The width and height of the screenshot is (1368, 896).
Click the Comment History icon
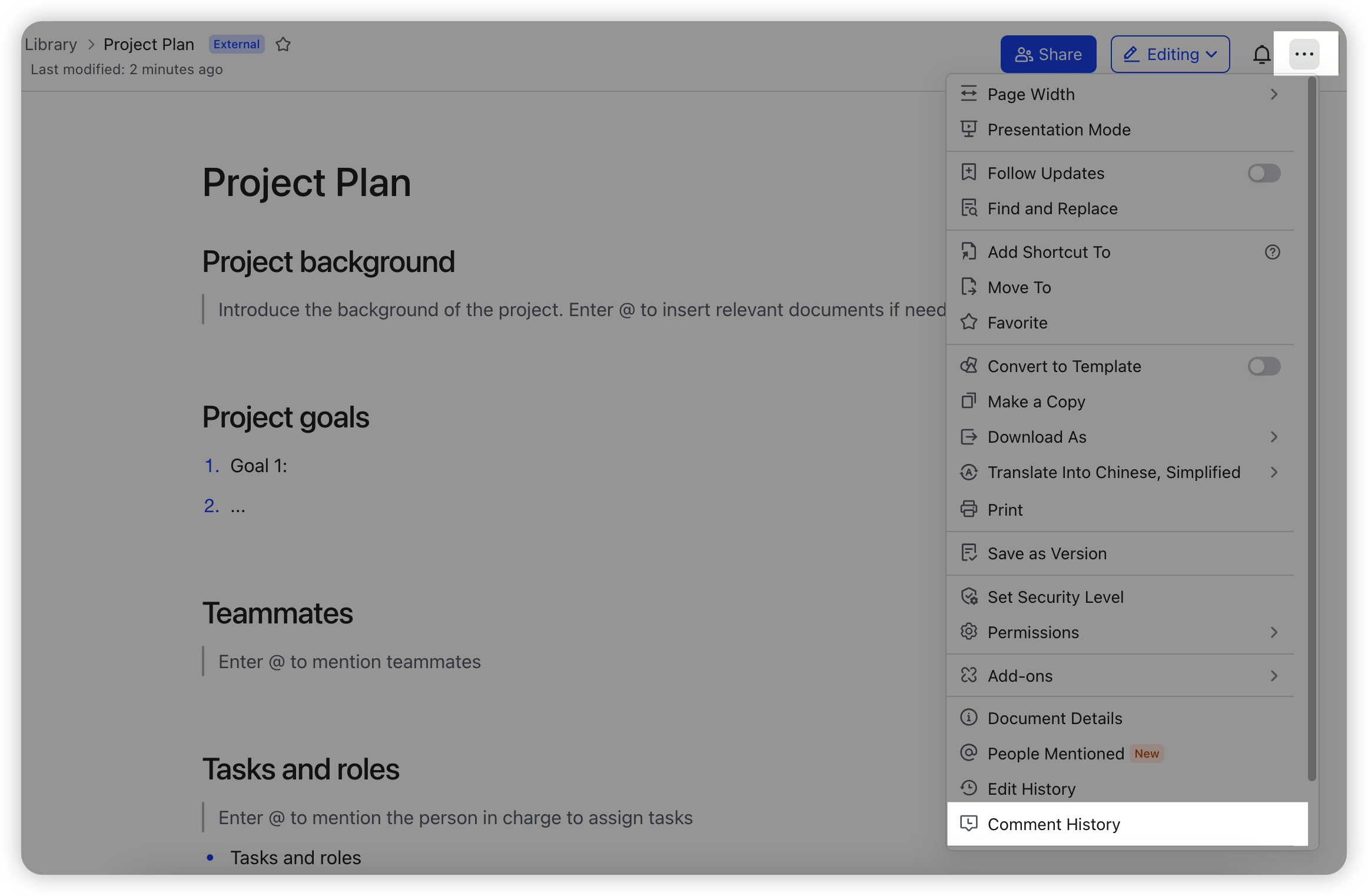coord(969,823)
